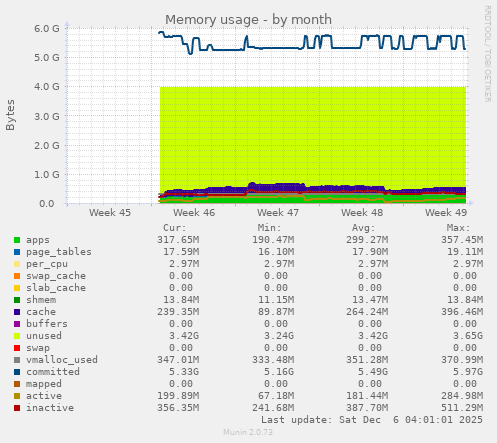Screen dimensions: 497x443
Task: Select the 'buffers' legend label
Action: coord(47,324)
